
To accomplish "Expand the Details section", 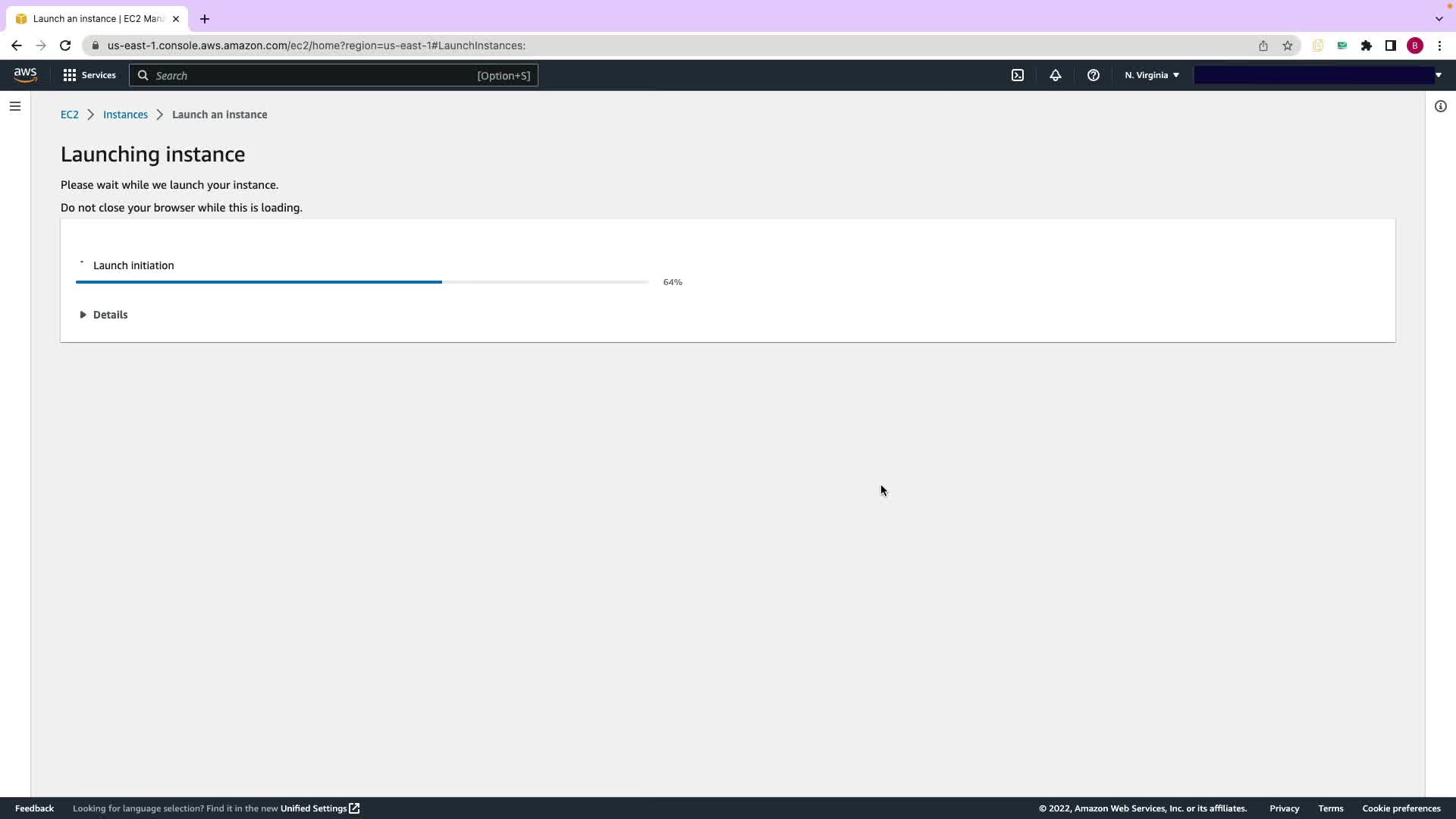I will [104, 315].
